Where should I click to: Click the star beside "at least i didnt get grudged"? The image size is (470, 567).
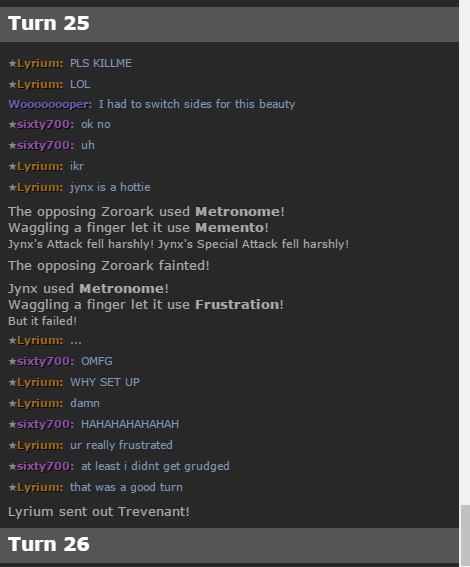tap(12, 466)
